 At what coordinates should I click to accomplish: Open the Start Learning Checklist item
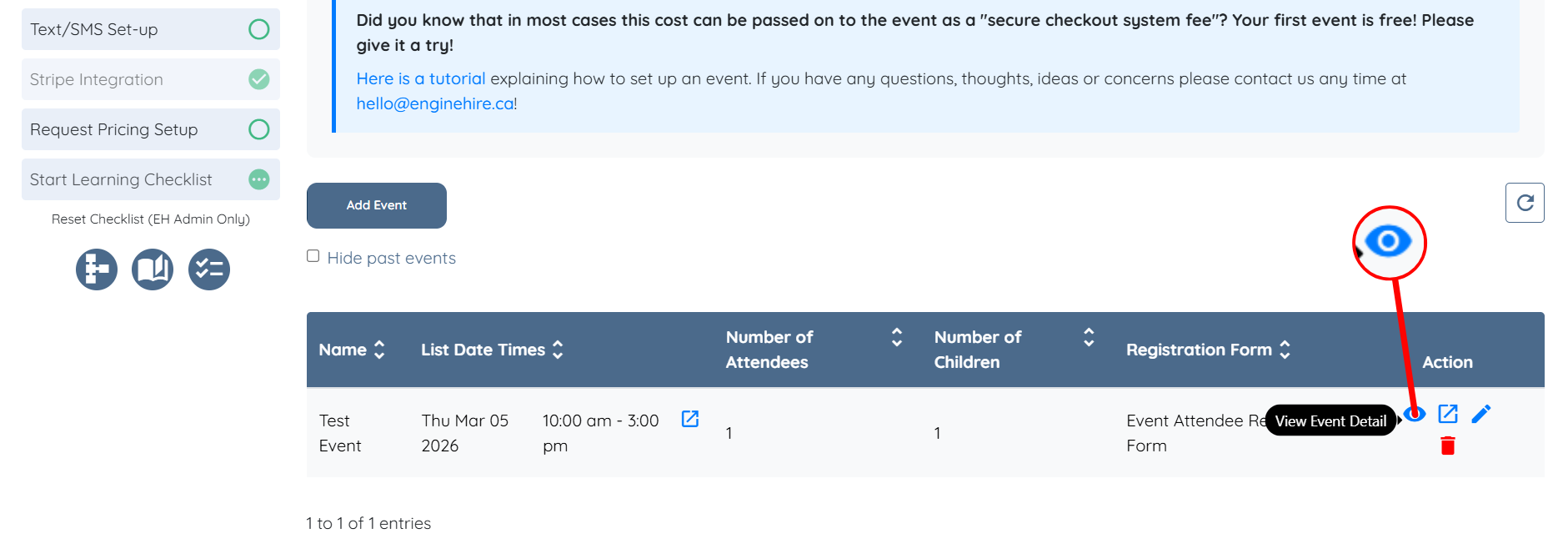tap(121, 179)
